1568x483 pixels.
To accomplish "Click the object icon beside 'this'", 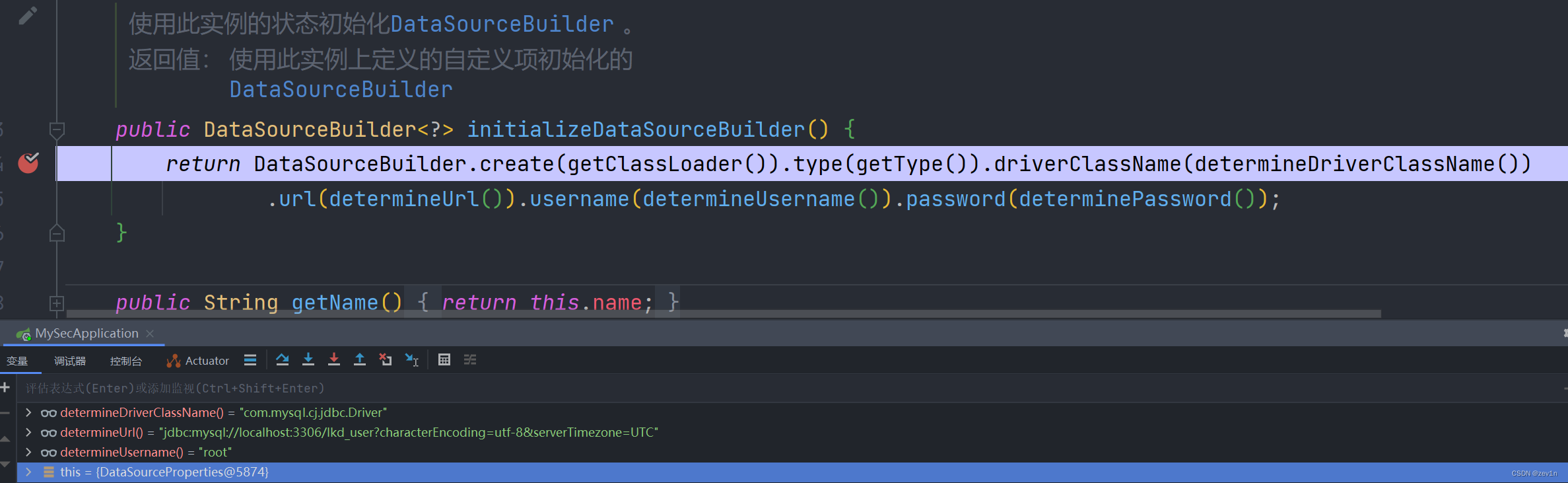I will [x=49, y=472].
